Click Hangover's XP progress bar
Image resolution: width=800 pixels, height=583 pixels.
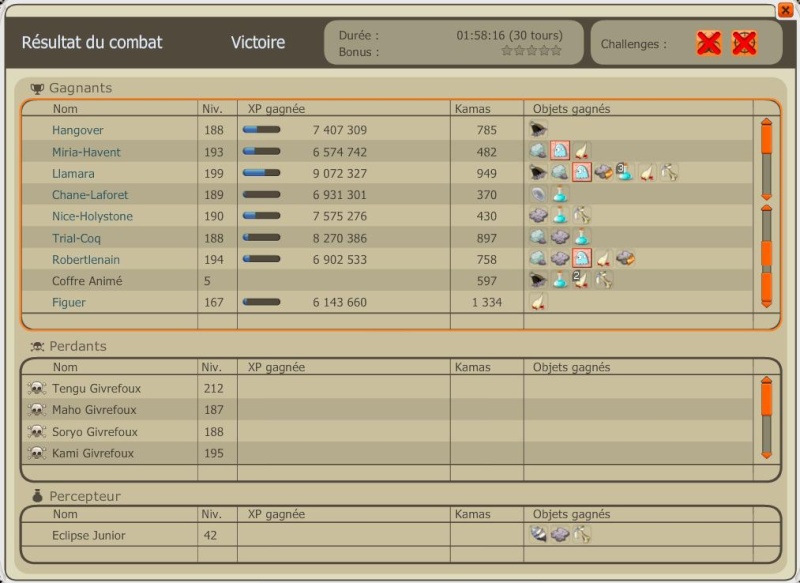pyautogui.click(x=261, y=130)
